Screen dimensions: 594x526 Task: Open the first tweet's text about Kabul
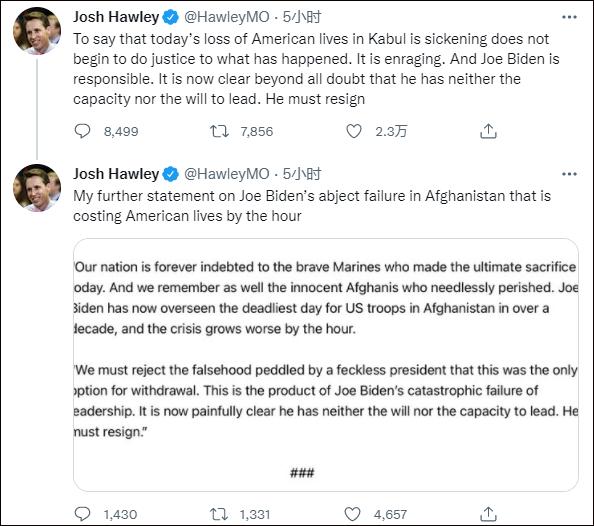316,69
